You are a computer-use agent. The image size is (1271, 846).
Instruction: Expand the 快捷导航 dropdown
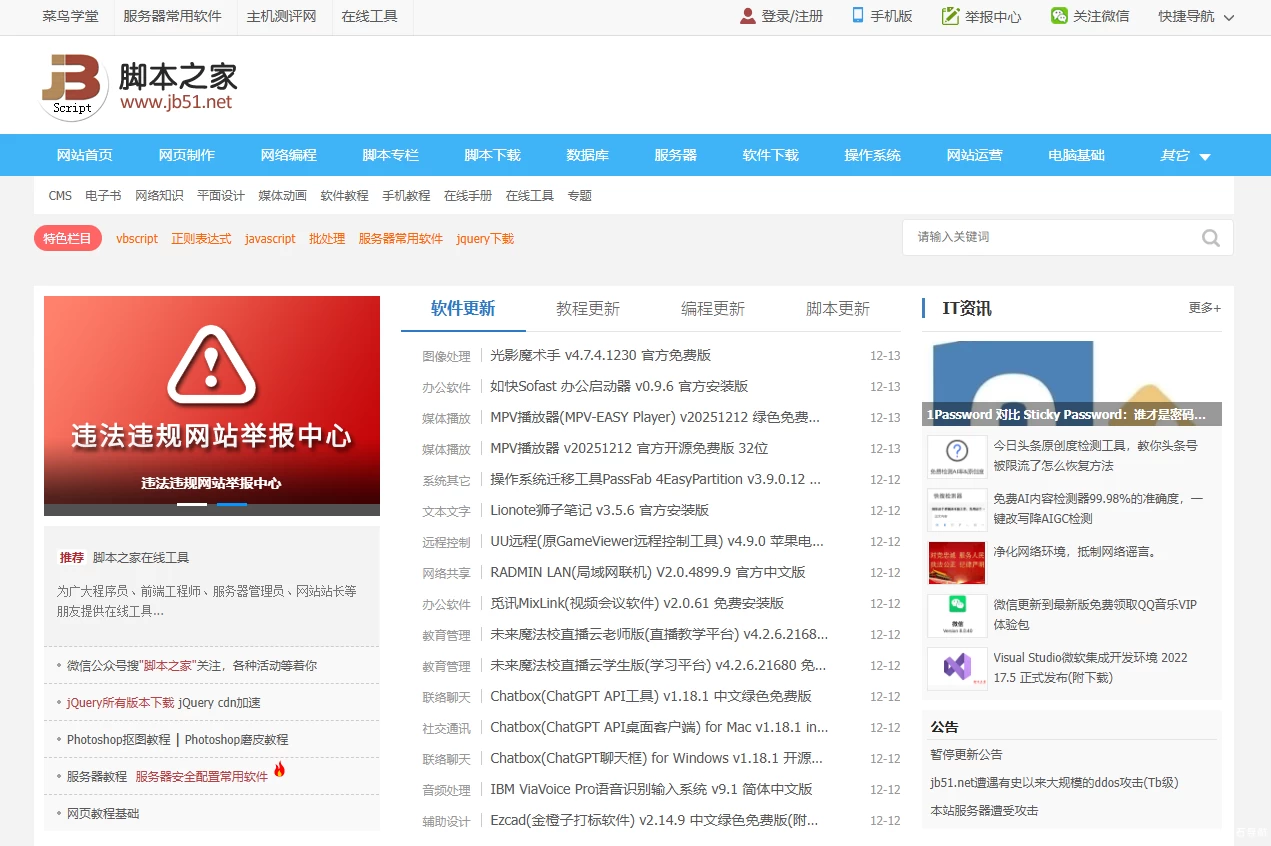pos(1196,17)
